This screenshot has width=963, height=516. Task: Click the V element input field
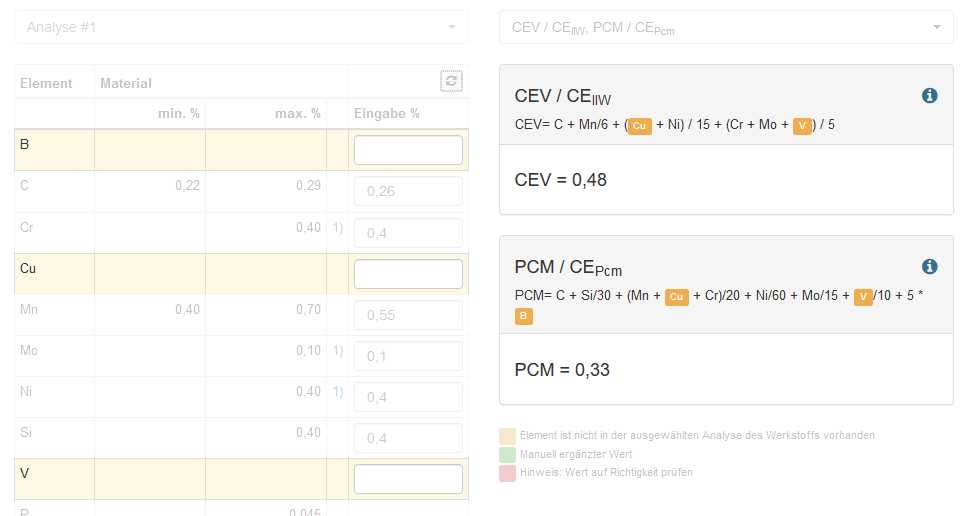(x=408, y=479)
